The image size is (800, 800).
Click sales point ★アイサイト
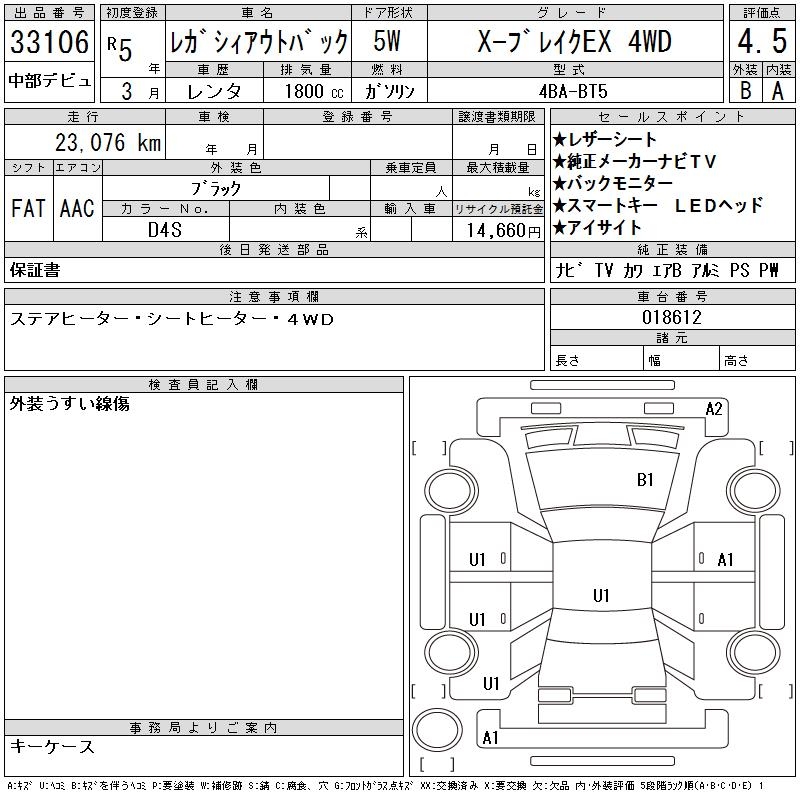pos(596,228)
